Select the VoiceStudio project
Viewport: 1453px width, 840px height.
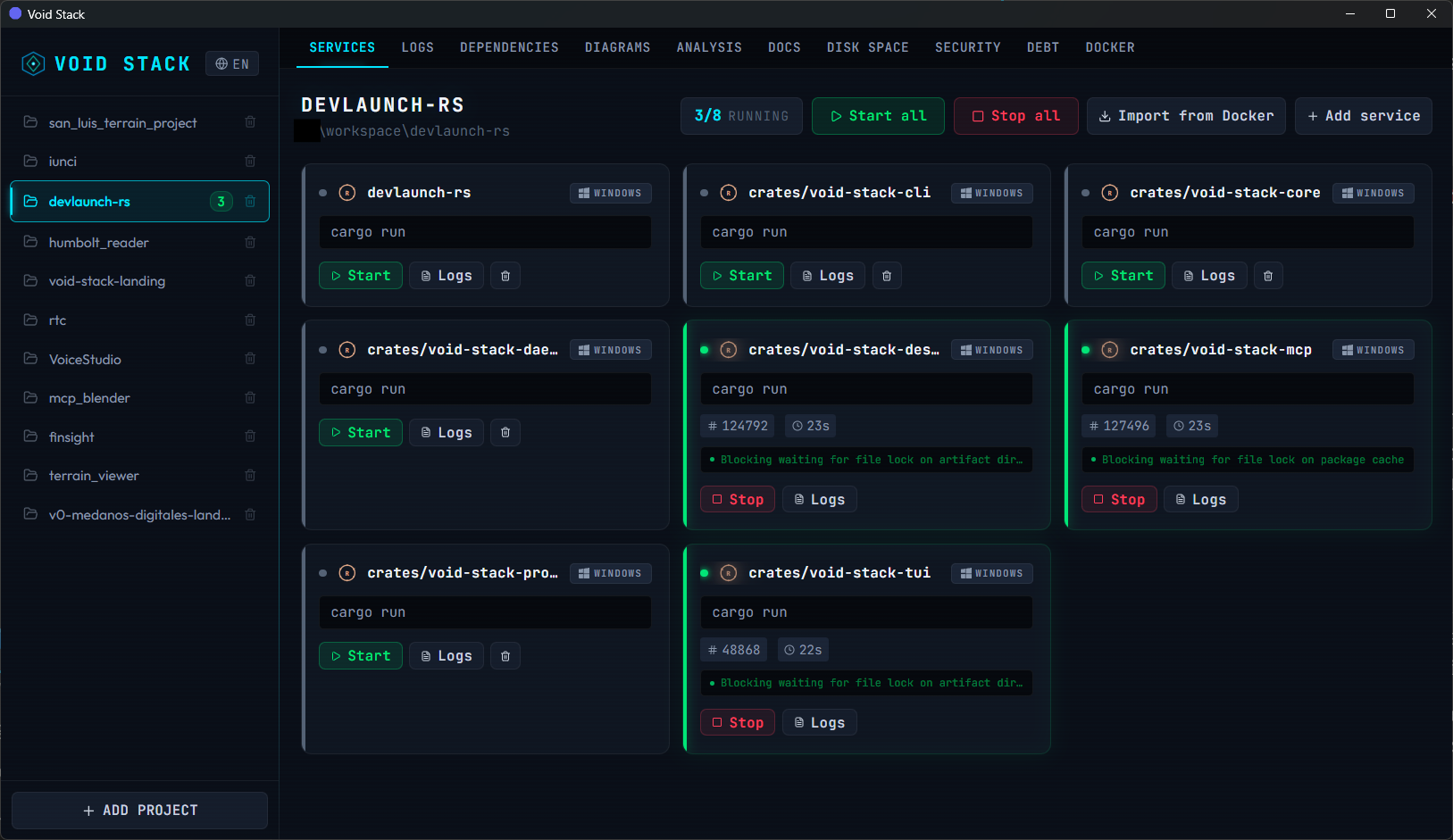click(139, 359)
